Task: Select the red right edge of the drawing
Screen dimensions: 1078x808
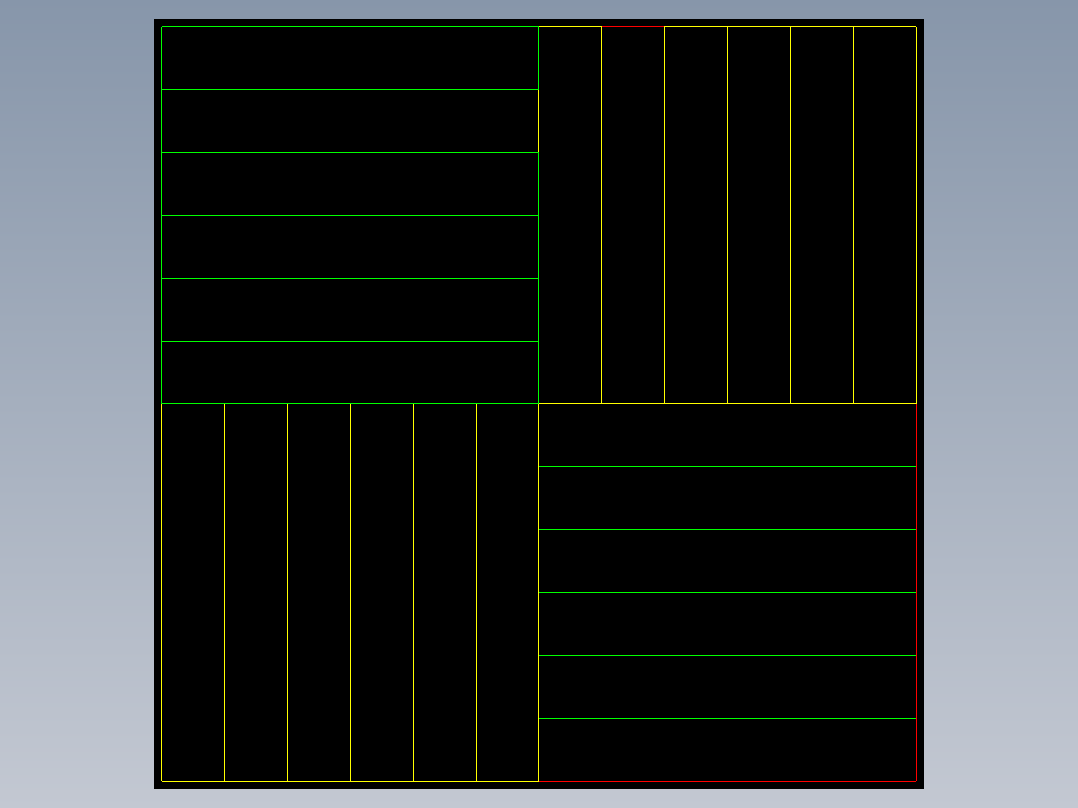Action: point(916,593)
